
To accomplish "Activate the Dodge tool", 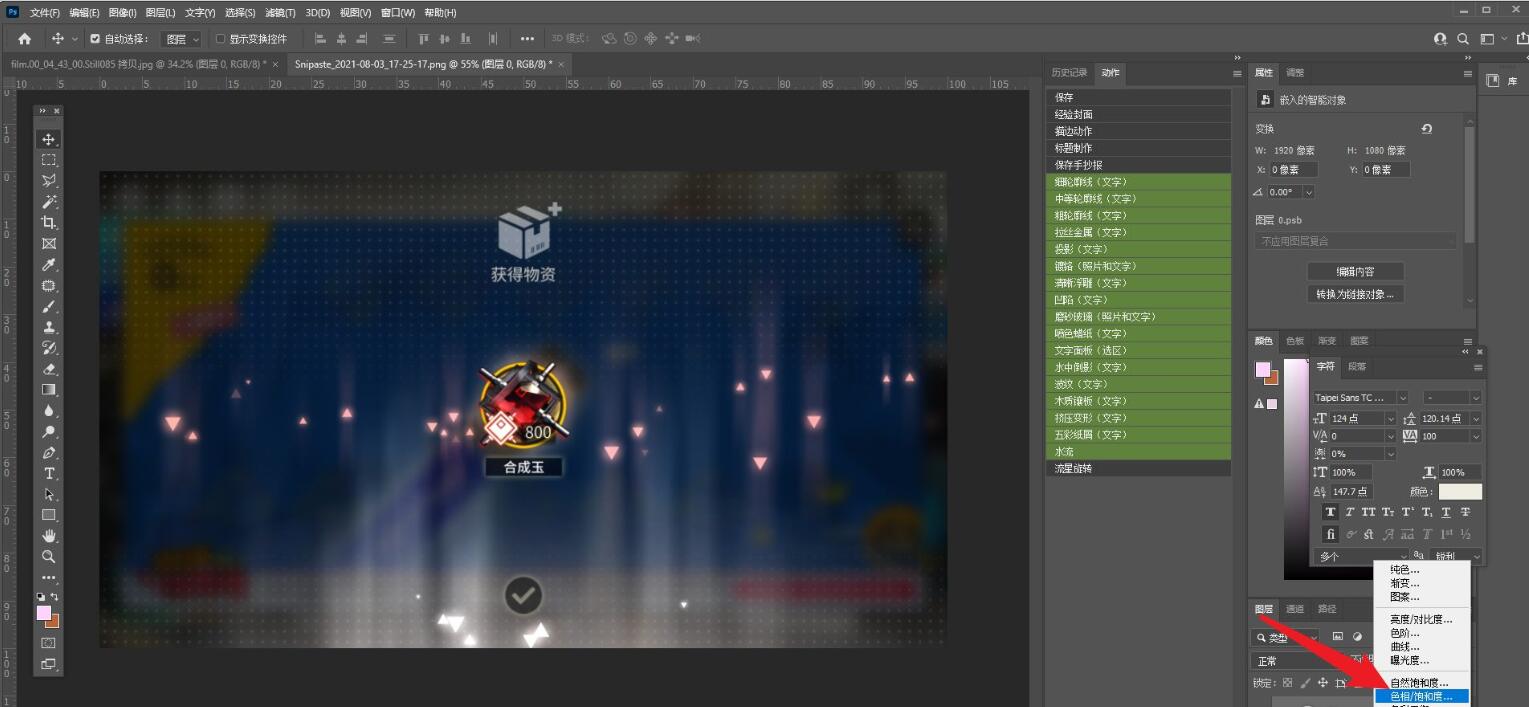I will tap(49, 432).
